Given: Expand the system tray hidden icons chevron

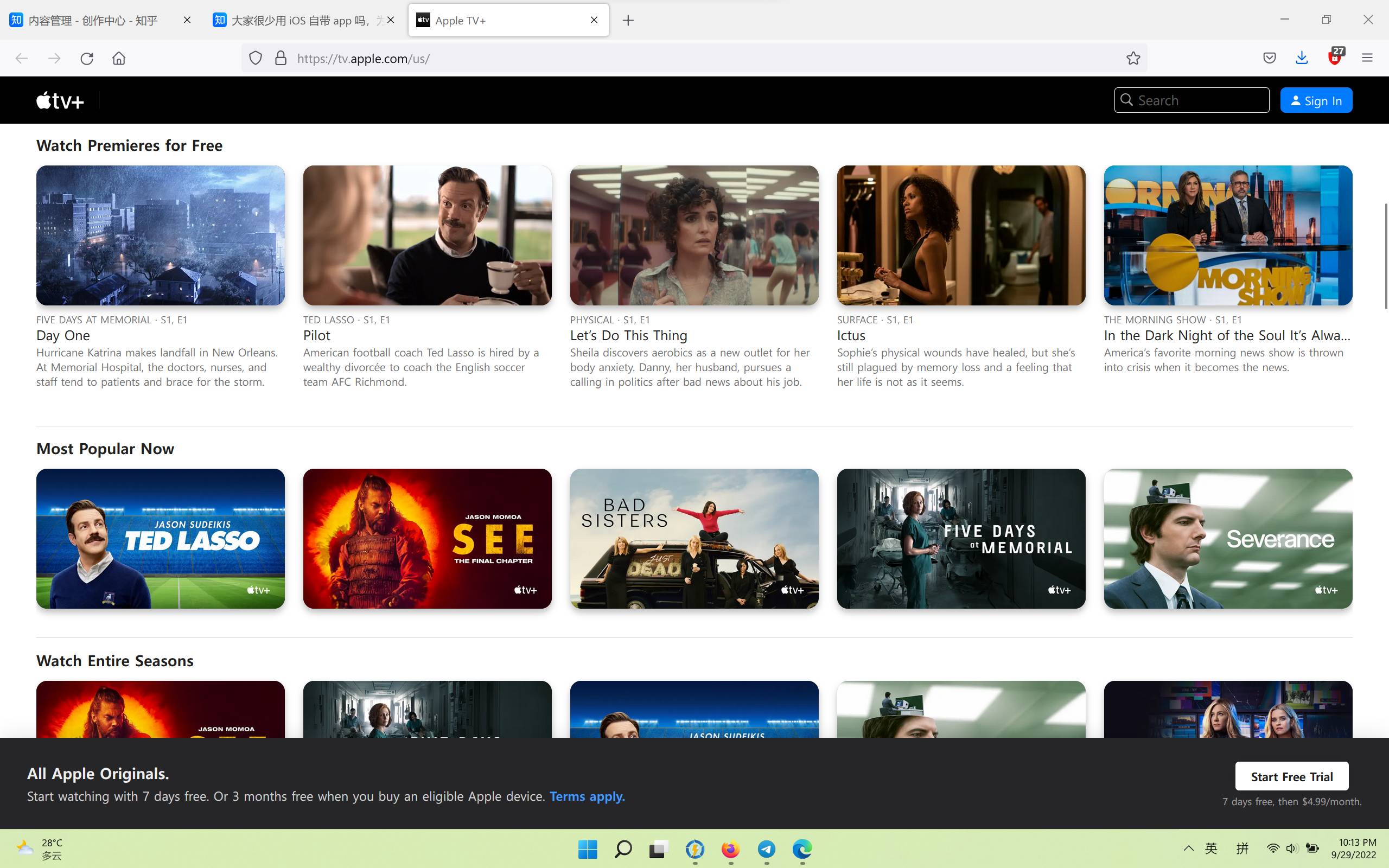Looking at the screenshot, I should point(1189,848).
